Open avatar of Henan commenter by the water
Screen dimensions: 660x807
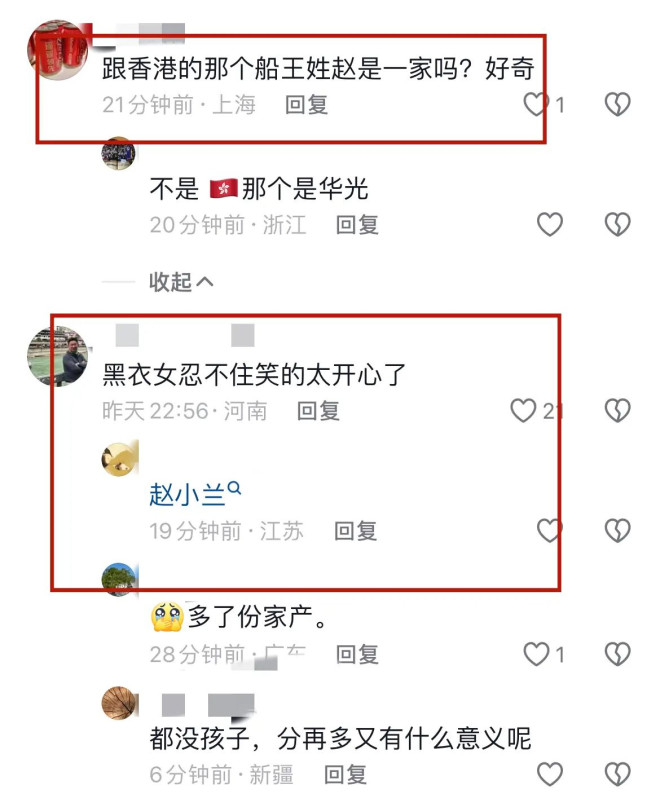click(x=58, y=356)
